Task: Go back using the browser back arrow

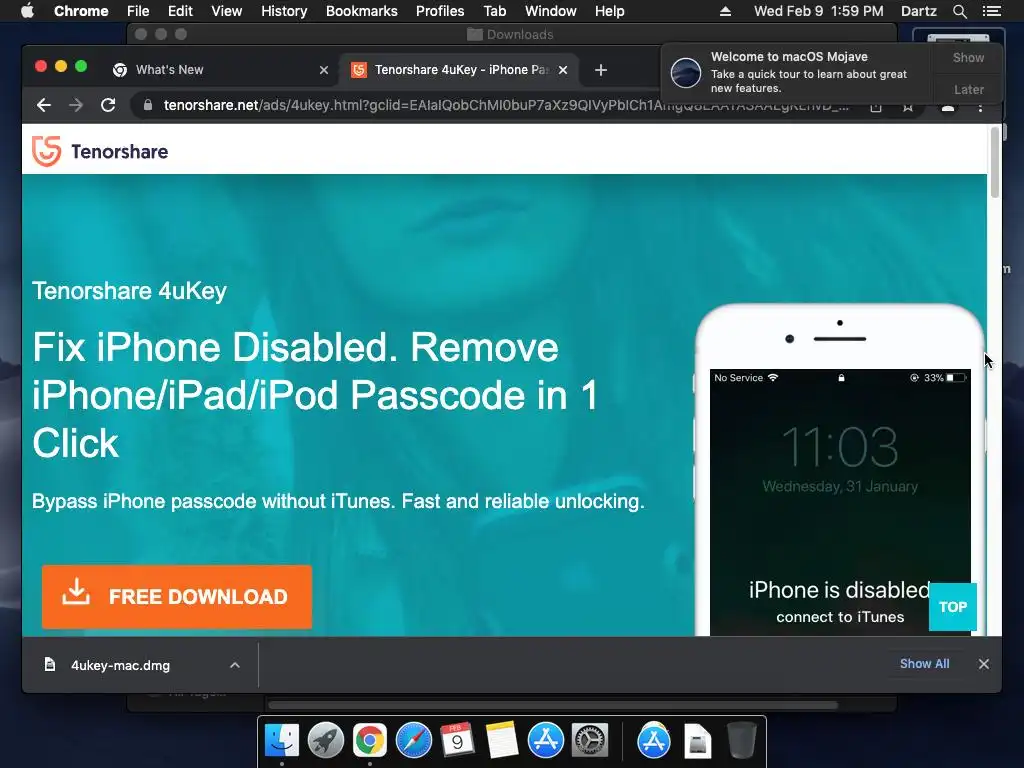Action: click(44, 105)
